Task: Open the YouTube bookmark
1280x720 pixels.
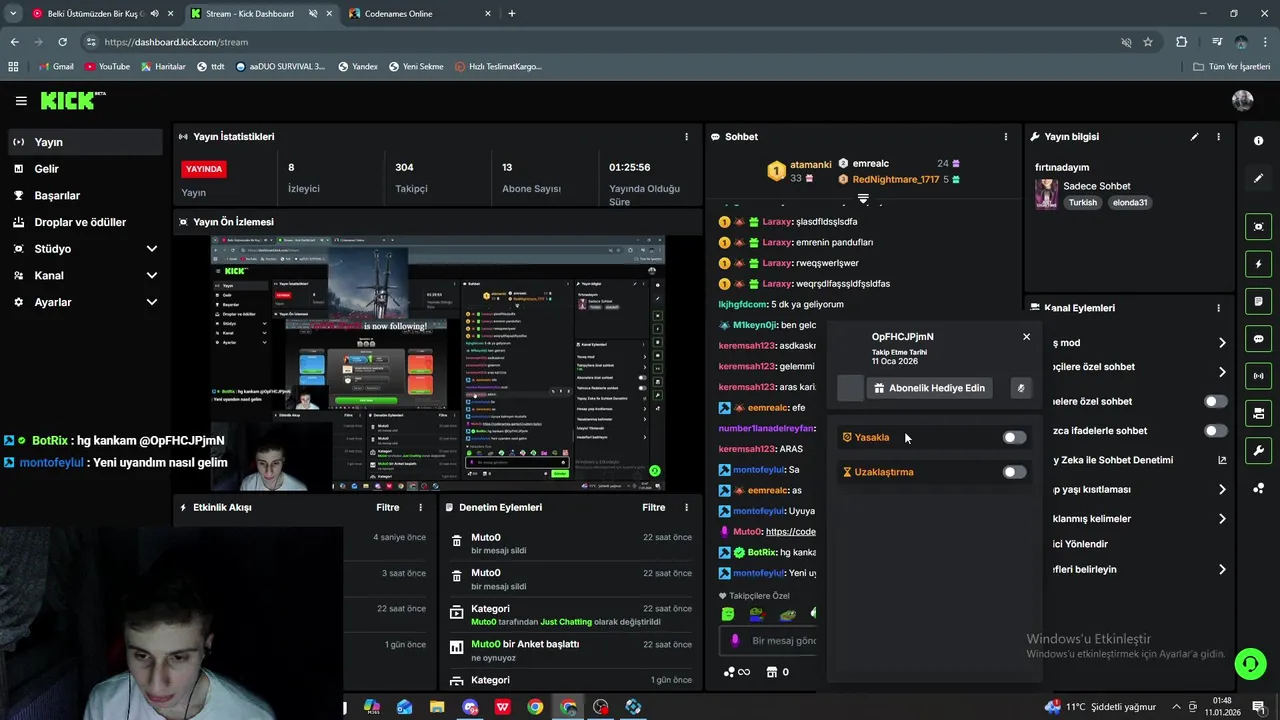Action: 107,67
